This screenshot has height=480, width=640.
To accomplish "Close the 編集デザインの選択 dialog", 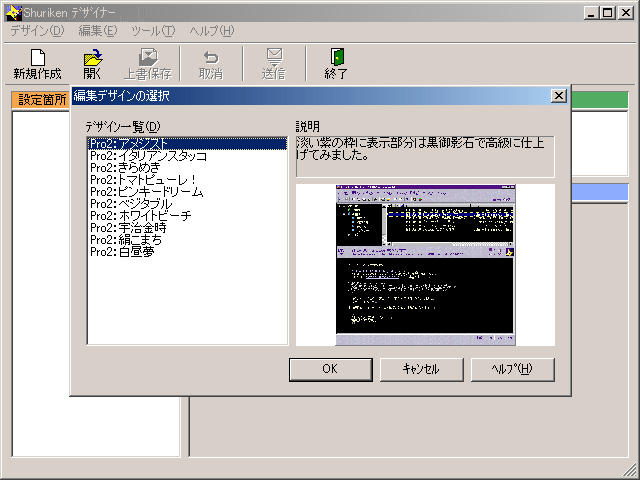I will (558, 96).
